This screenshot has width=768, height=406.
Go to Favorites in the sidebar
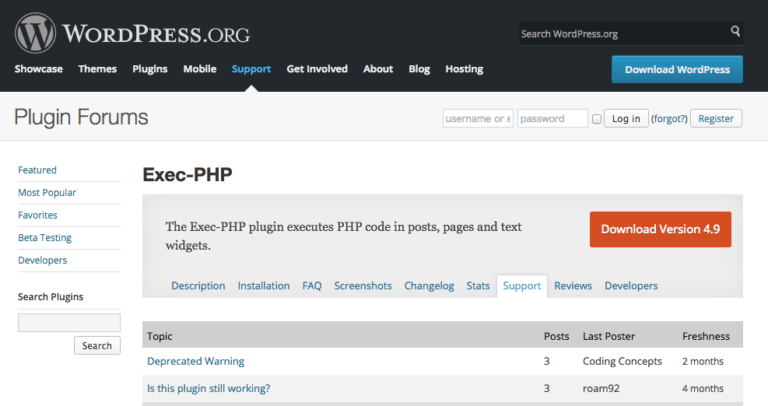click(38, 215)
